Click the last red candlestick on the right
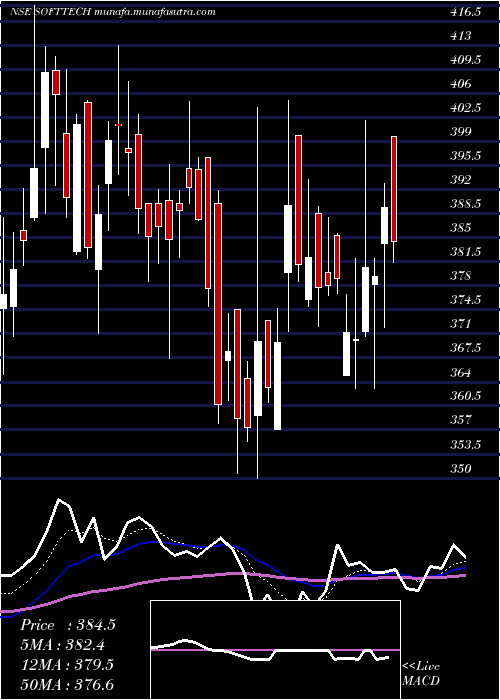 click(394, 189)
